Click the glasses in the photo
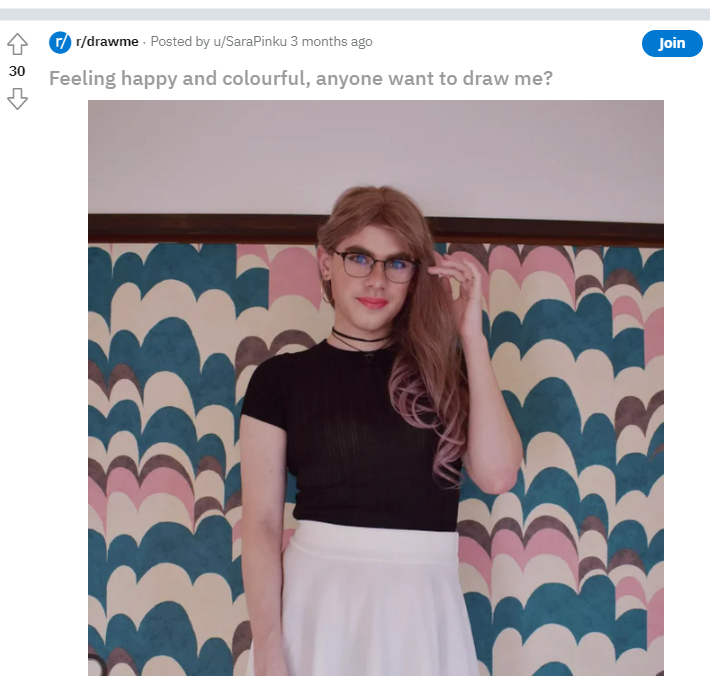 click(374, 265)
